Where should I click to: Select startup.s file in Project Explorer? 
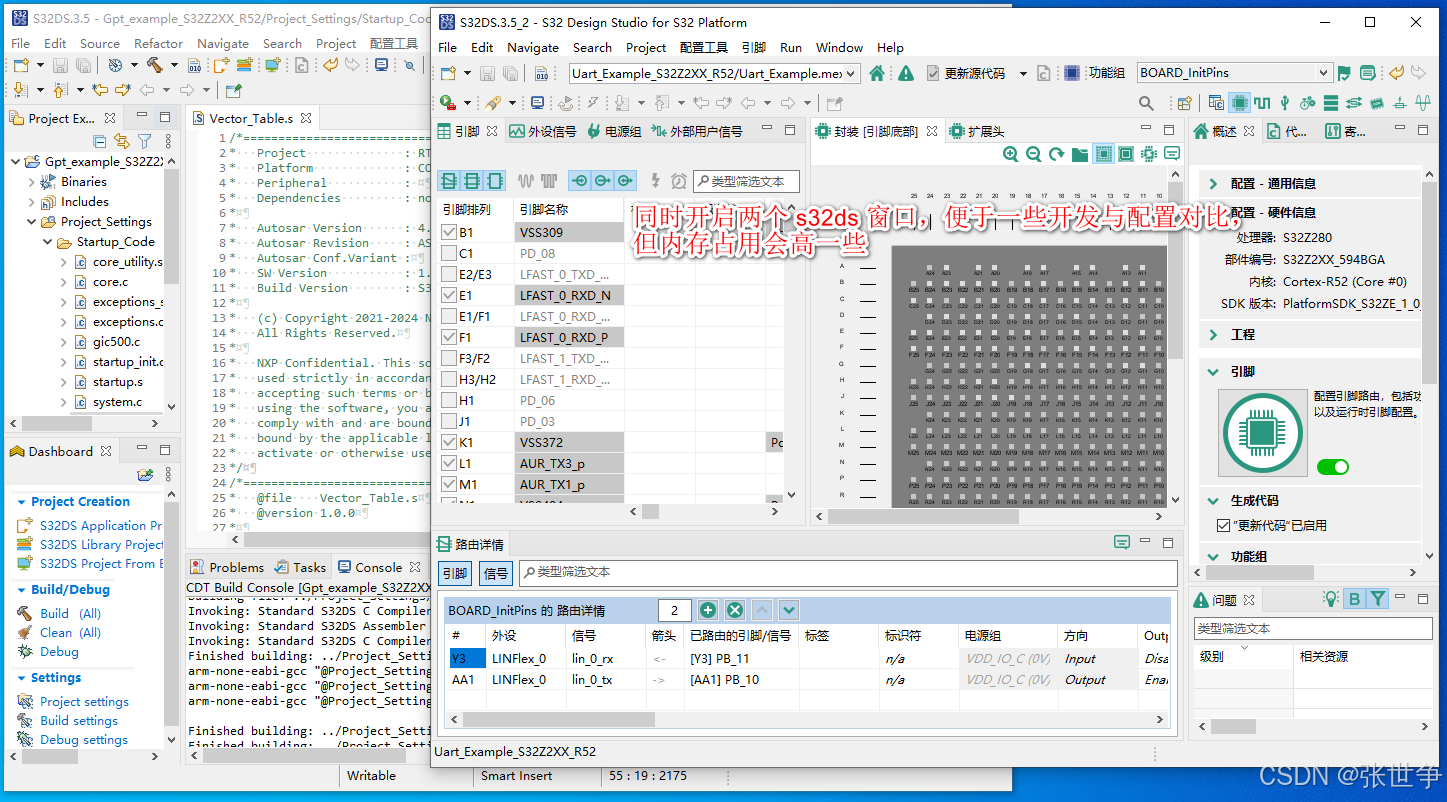[118, 382]
